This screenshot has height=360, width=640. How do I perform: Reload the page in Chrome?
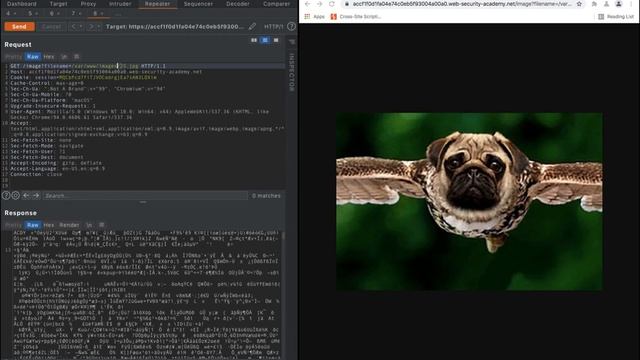332,4
